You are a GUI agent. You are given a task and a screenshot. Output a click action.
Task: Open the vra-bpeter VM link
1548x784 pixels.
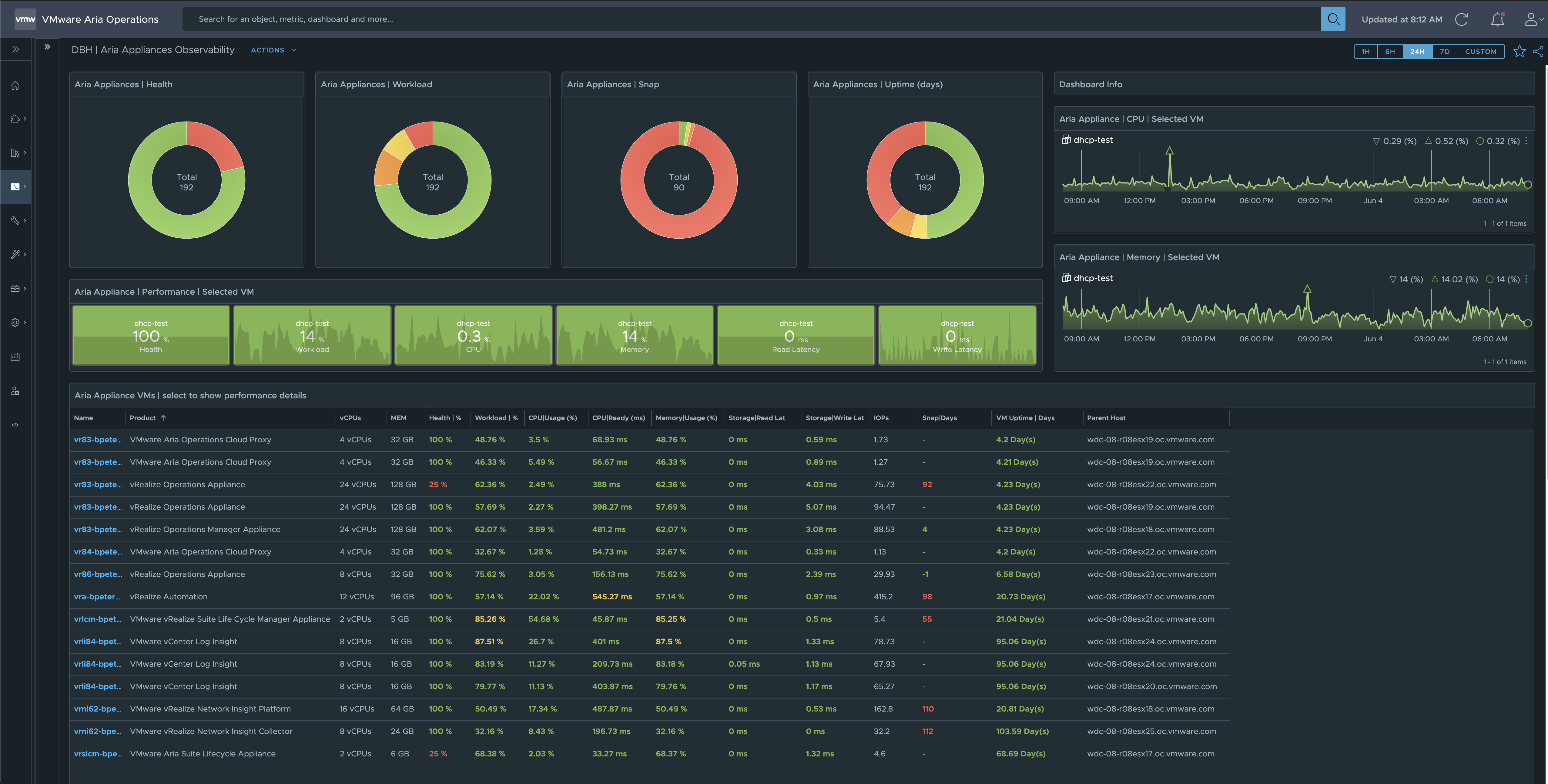point(97,597)
